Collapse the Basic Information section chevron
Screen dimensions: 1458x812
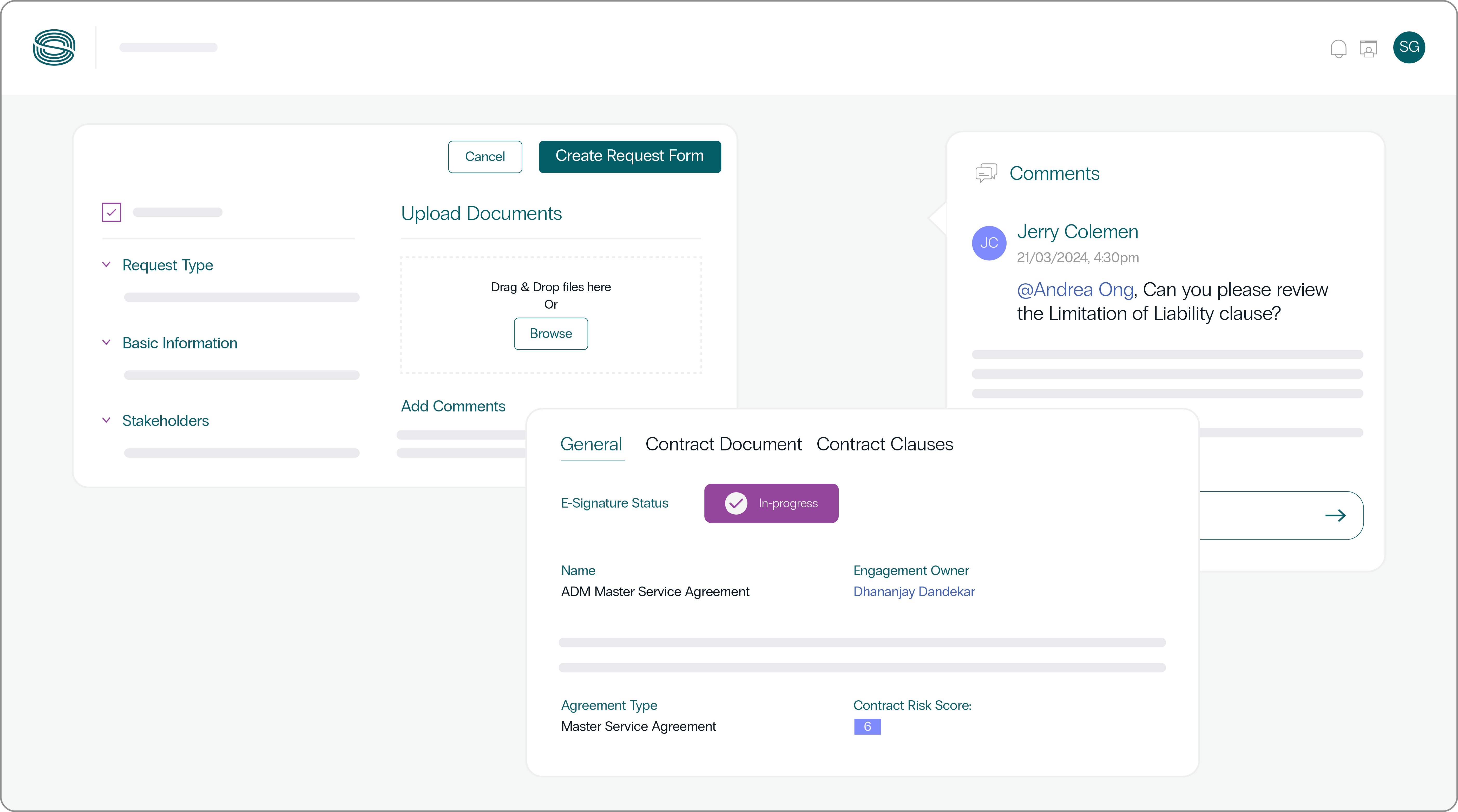coord(106,343)
